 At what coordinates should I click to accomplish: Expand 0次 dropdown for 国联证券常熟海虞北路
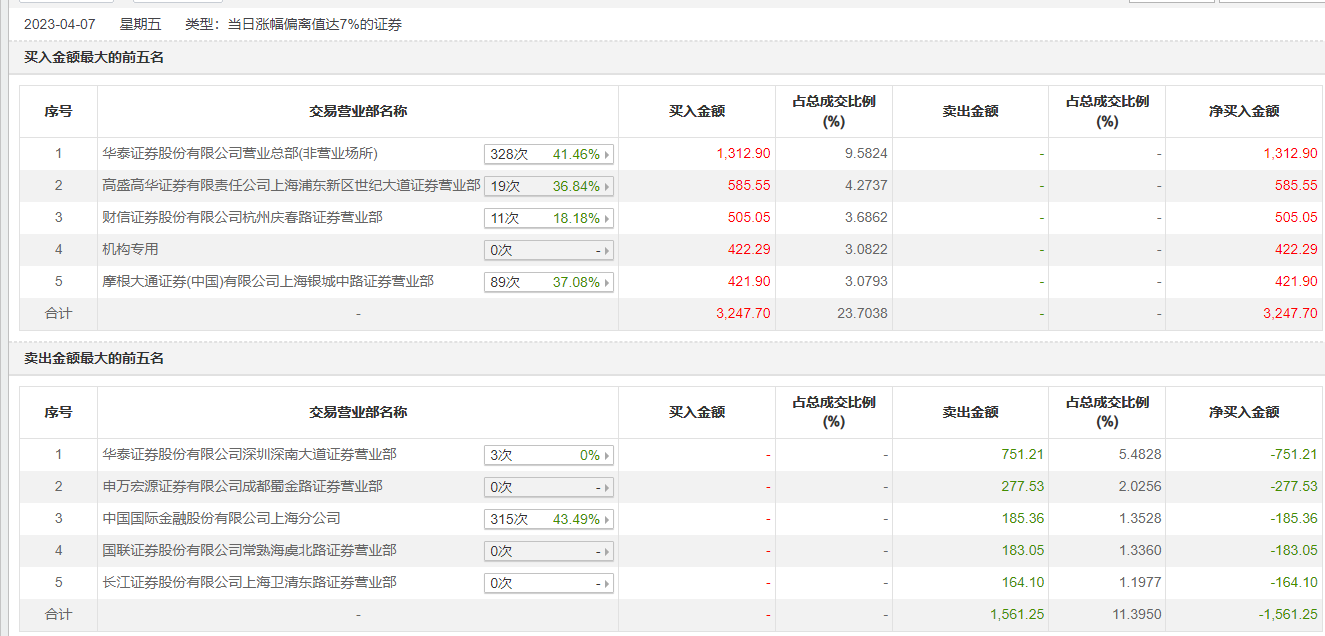(x=549, y=551)
